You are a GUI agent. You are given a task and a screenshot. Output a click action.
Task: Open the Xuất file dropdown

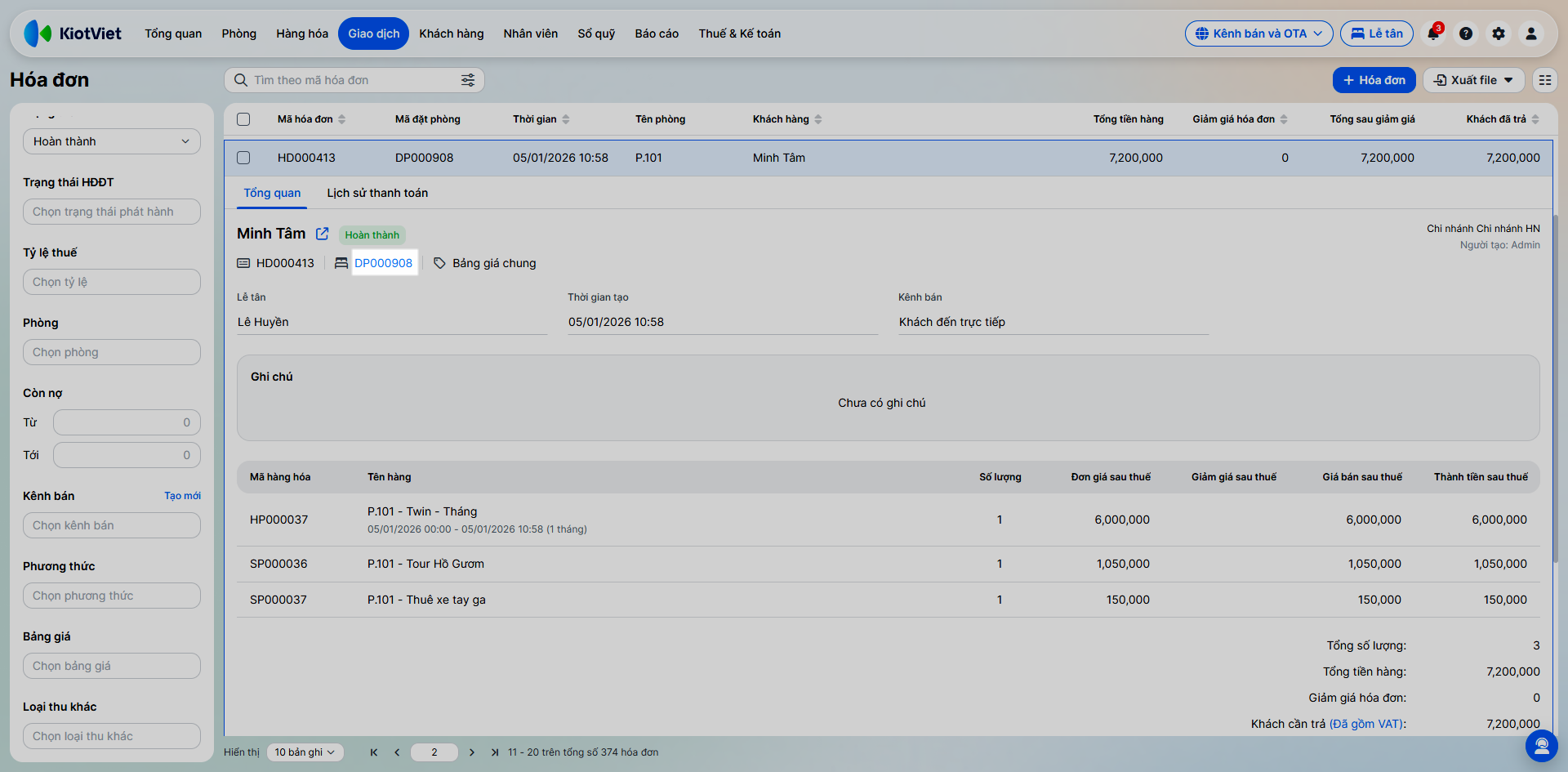click(1473, 80)
